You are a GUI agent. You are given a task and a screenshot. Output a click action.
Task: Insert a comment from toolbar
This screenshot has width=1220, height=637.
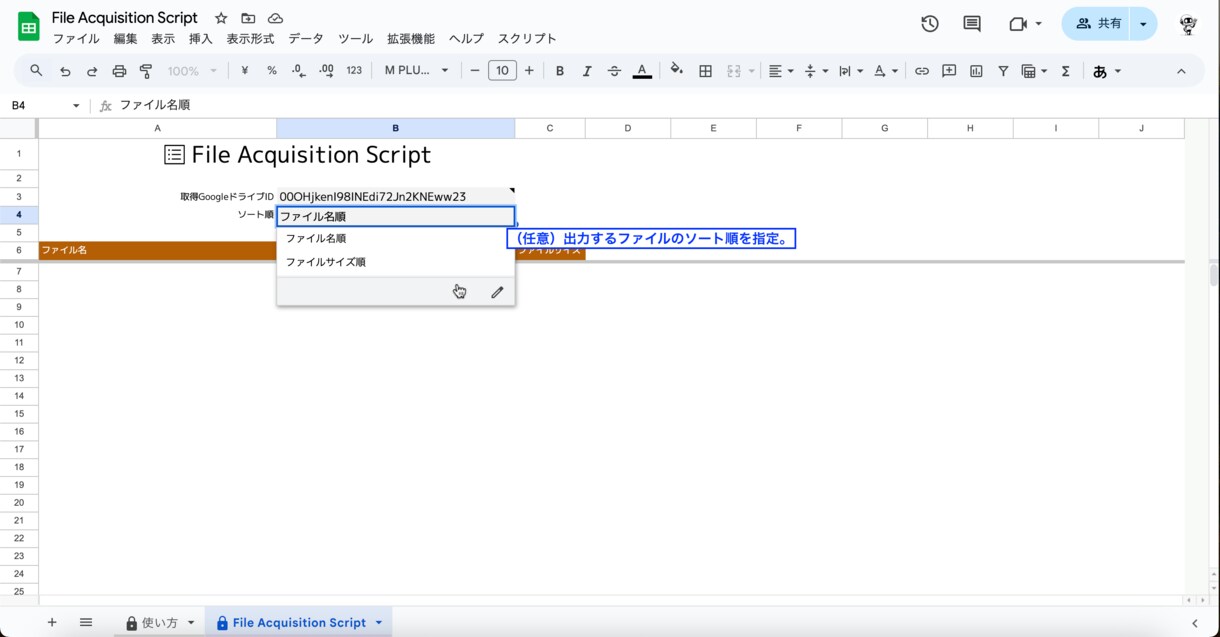tap(949, 71)
